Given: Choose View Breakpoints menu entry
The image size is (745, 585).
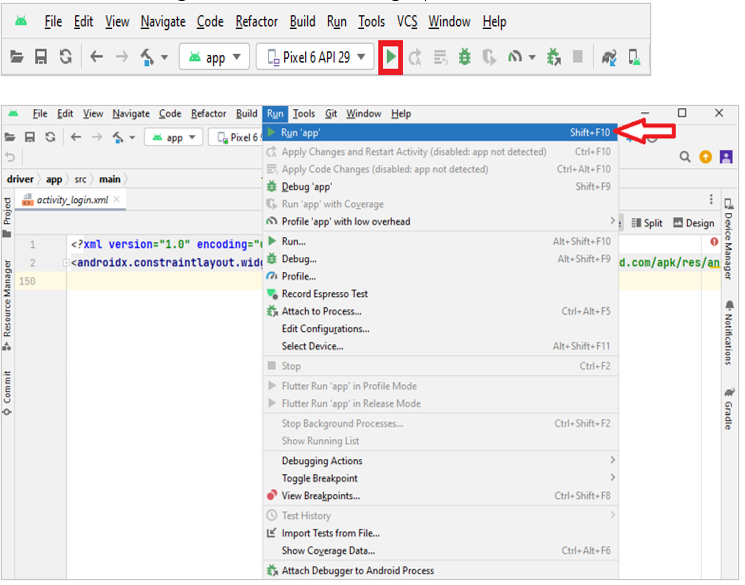Looking at the screenshot, I should [x=440, y=496].
